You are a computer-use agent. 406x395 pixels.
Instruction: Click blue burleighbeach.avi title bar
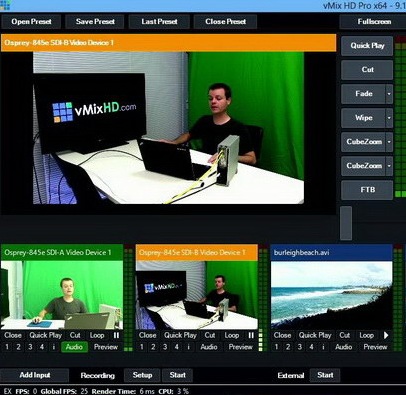point(331,252)
